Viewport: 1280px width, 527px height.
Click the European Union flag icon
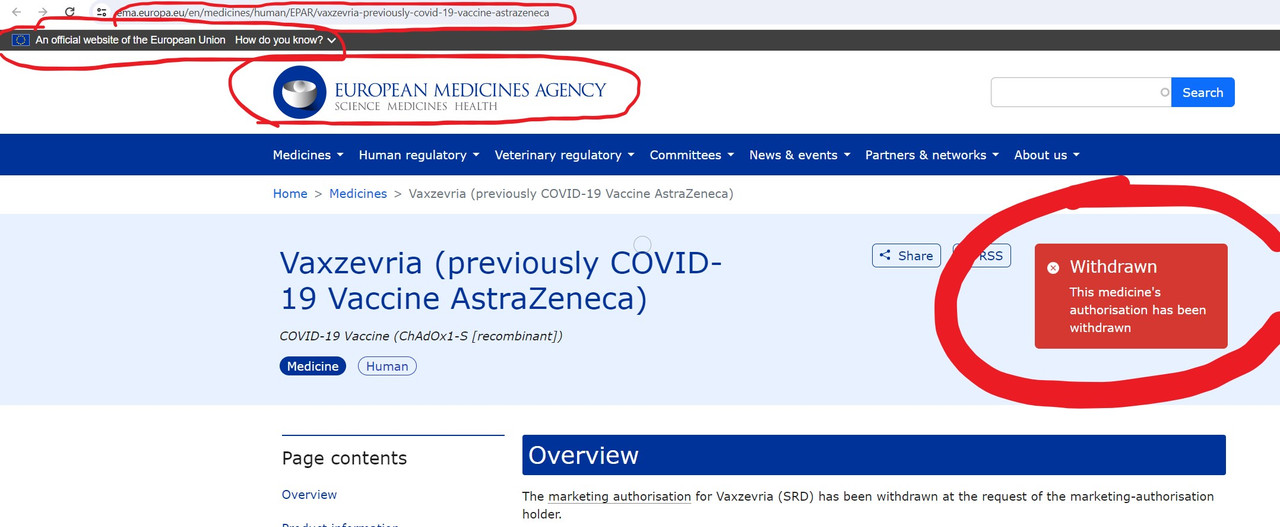tap(20, 40)
